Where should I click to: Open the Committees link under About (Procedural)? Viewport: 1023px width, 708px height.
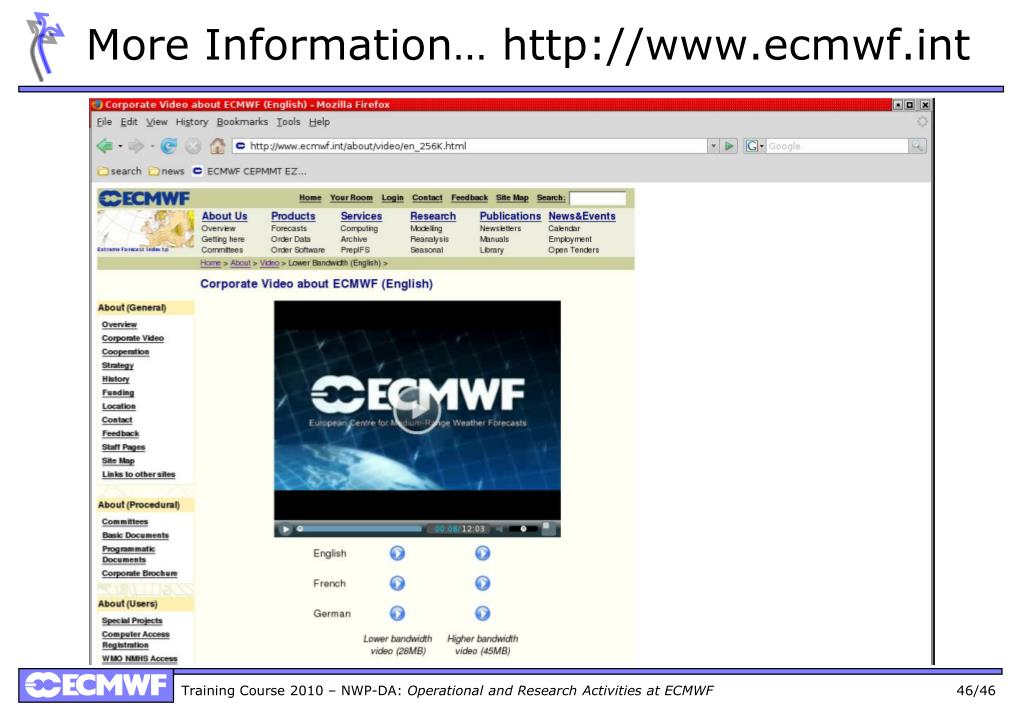coord(125,522)
